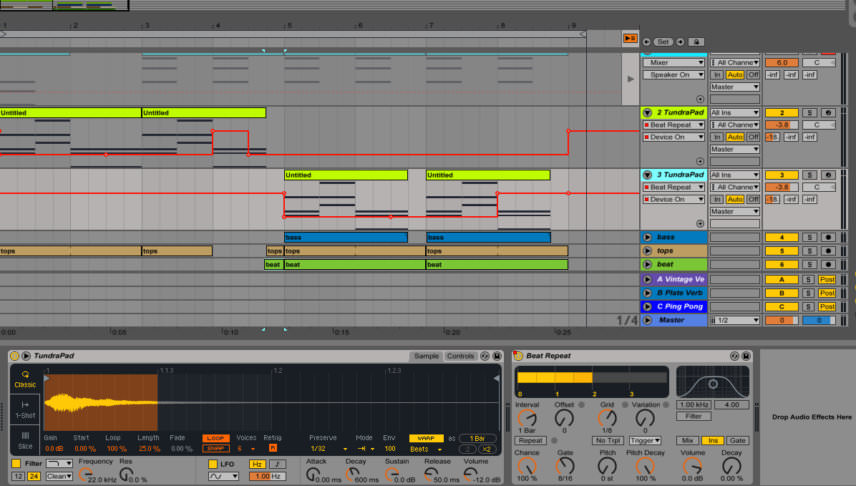Click the 1.00 Hz LFO rate field

[x=267, y=476]
